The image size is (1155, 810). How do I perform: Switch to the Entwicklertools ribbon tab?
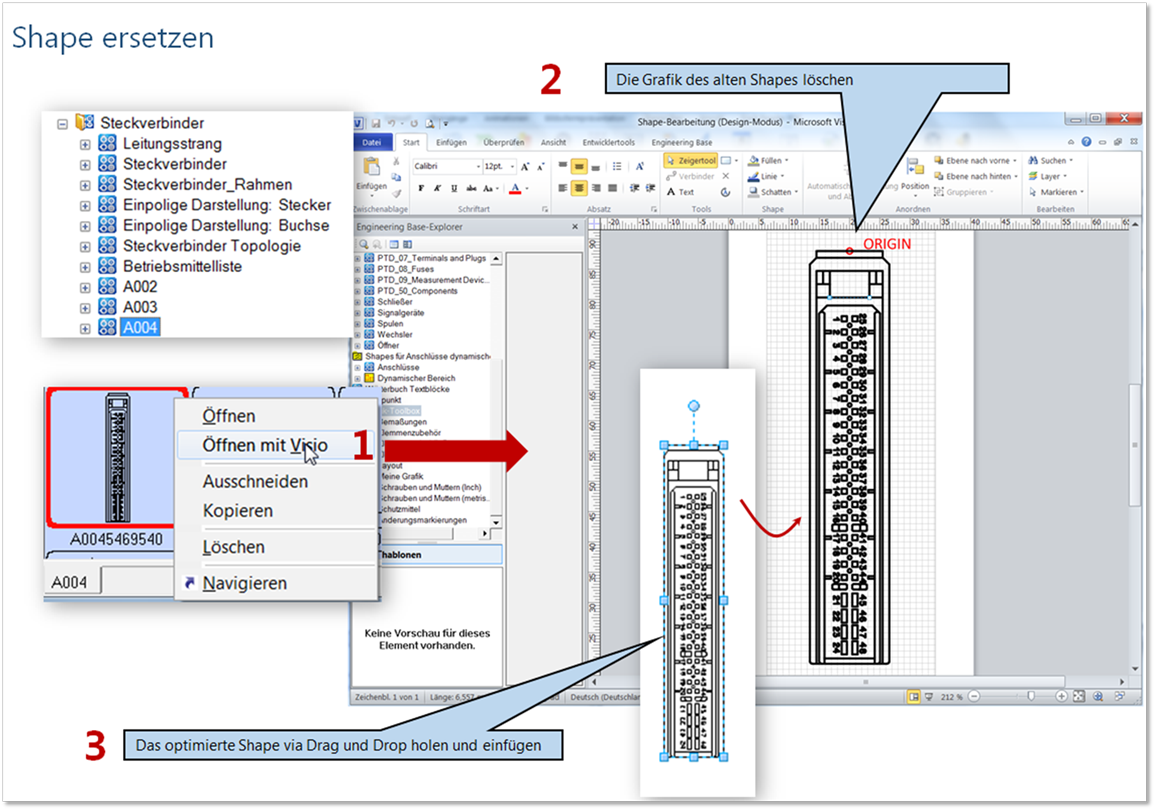pyautogui.click(x=608, y=143)
